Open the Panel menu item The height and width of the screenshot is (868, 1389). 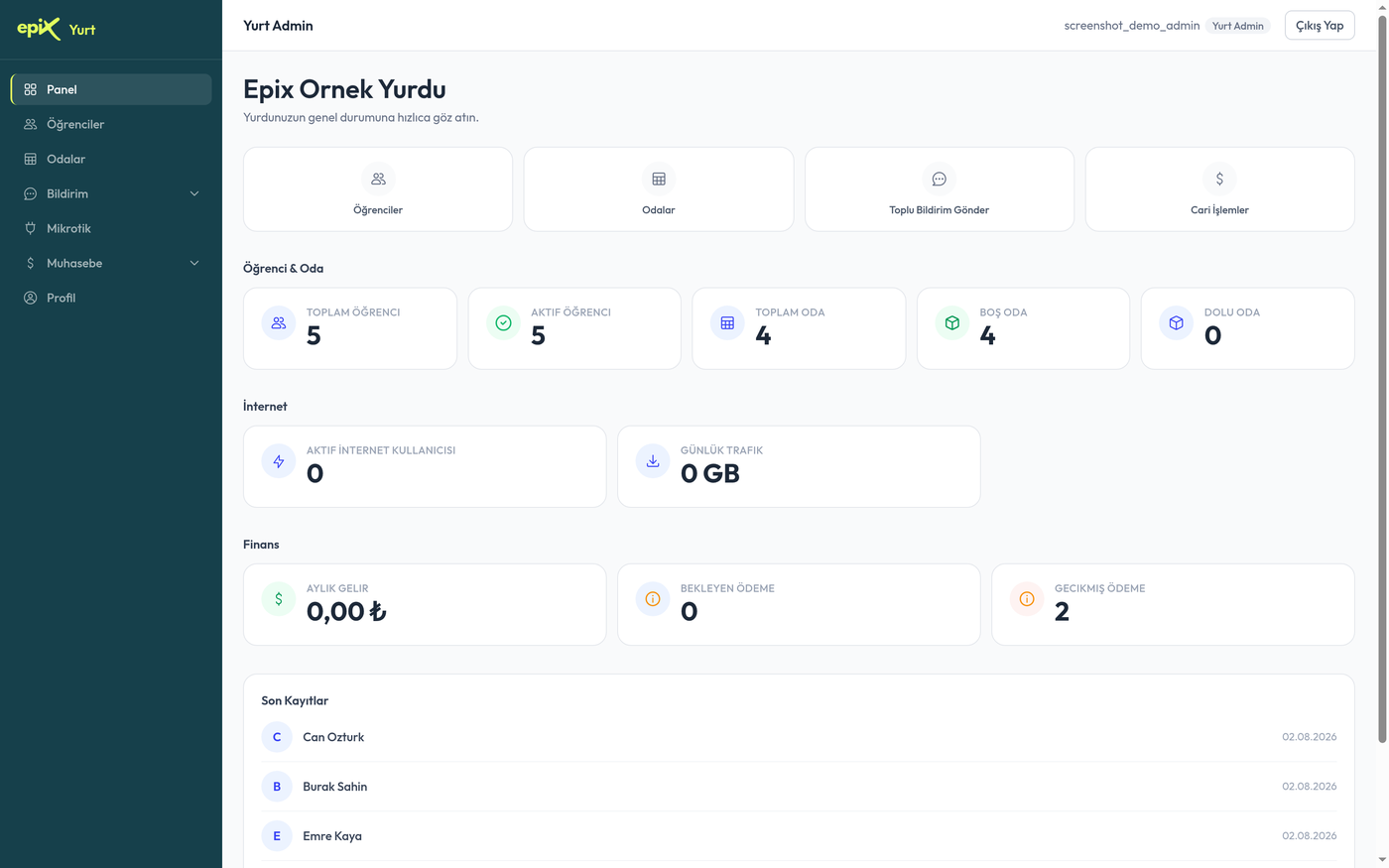pos(111,89)
